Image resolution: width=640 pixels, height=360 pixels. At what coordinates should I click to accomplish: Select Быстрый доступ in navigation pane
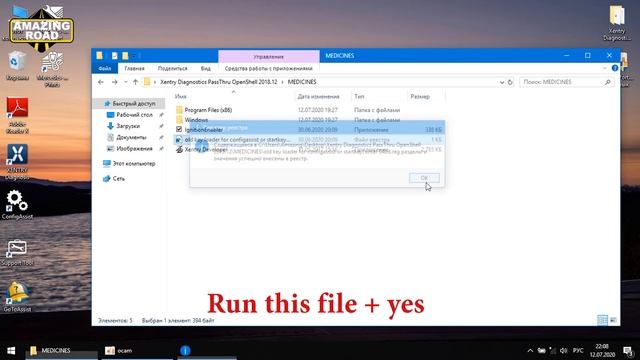pyautogui.click(x=130, y=104)
